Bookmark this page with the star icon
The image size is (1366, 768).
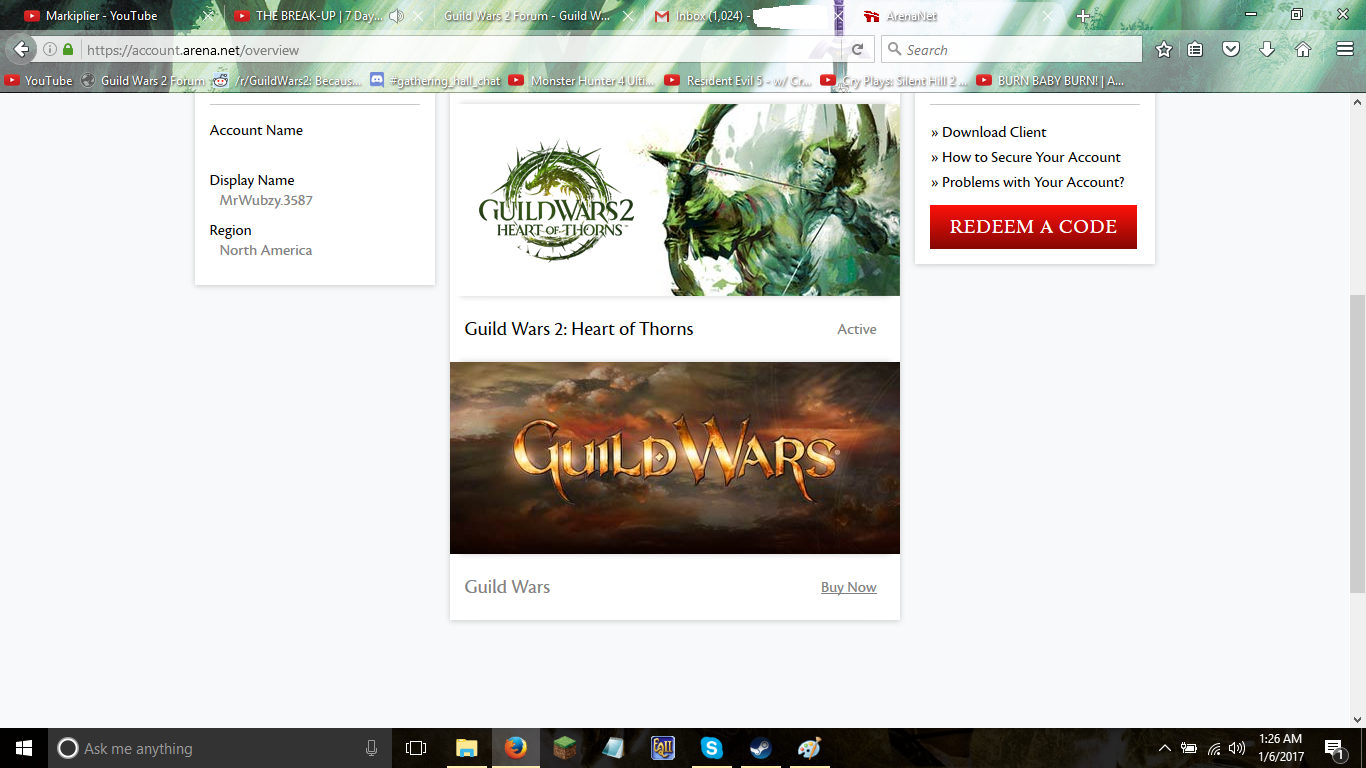pos(1164,50)
